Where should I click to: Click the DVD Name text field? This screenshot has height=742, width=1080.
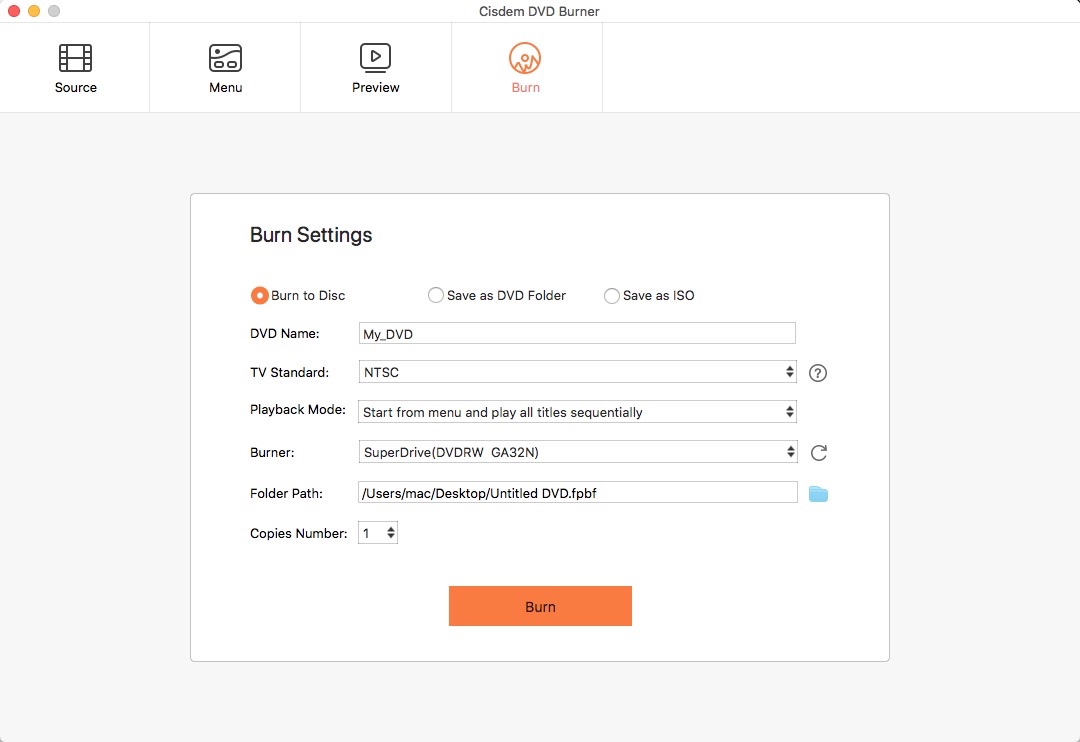click(x=577, y=334)
